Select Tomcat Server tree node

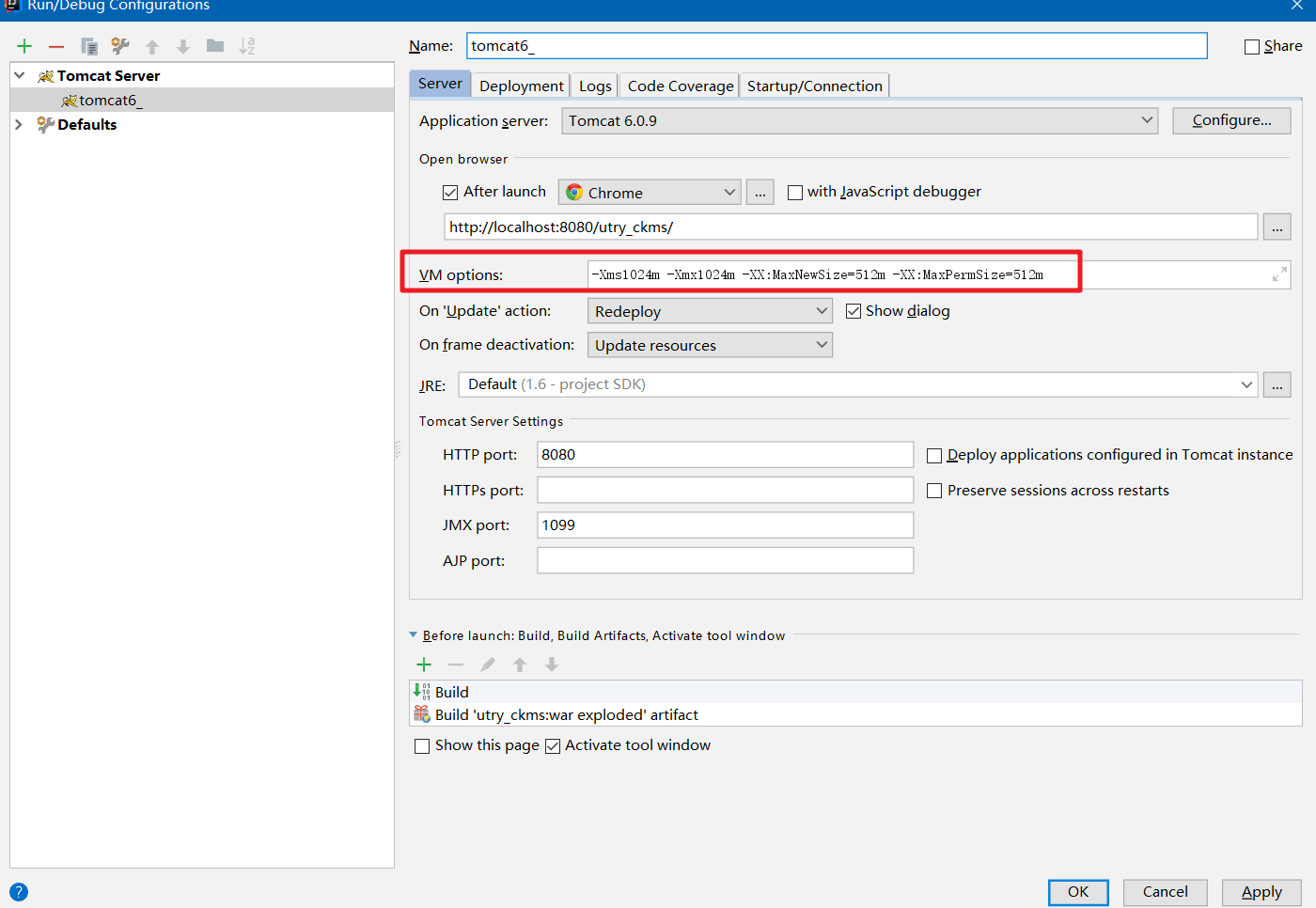coord(108,75)
